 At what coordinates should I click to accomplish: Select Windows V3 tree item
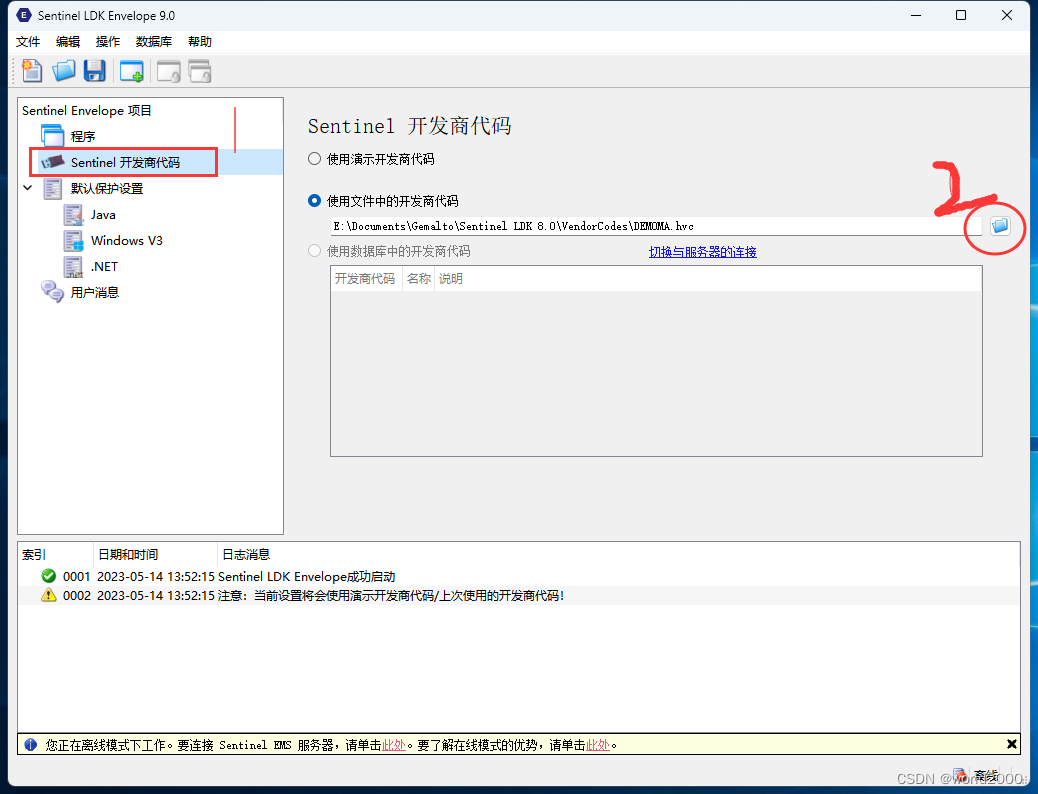126,240
